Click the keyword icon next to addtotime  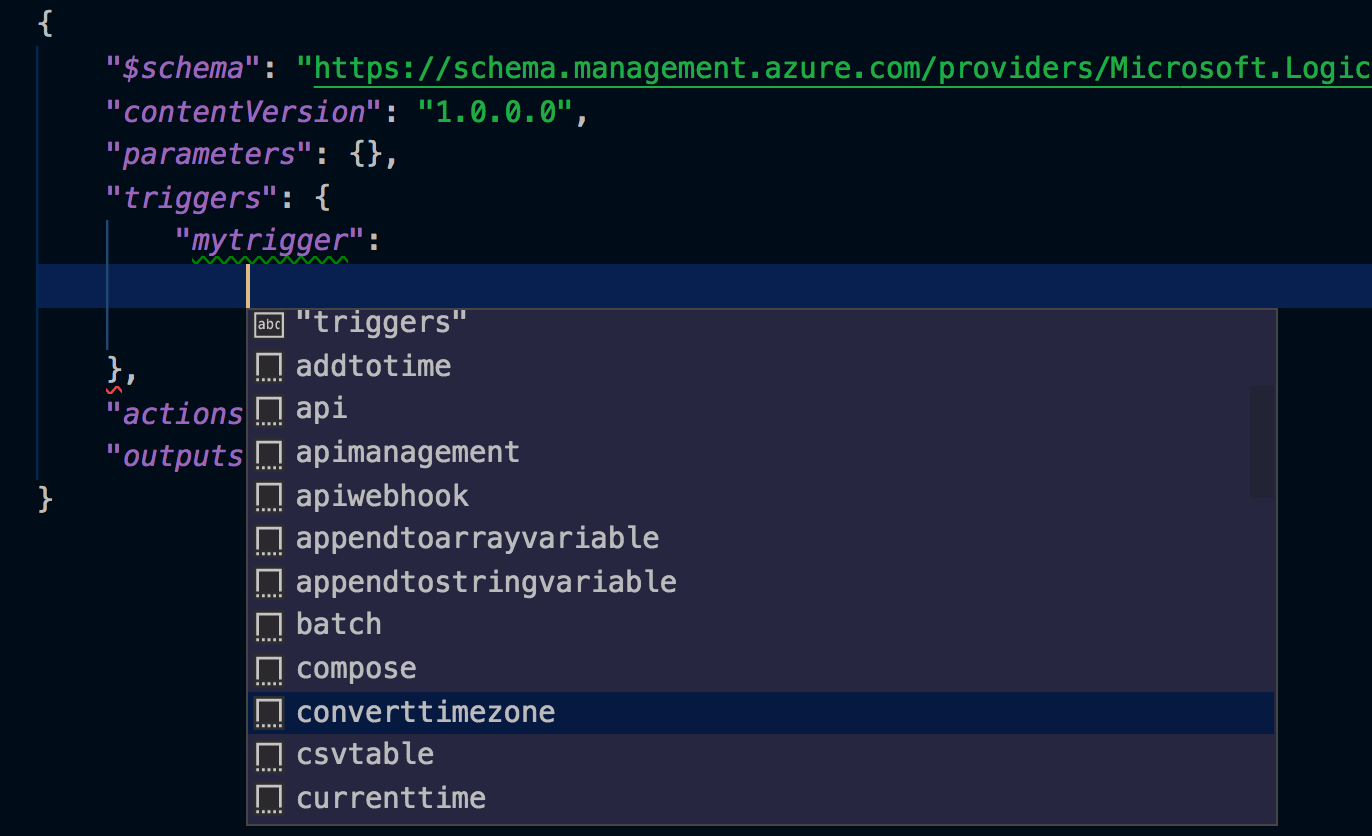click(x=268, y=367)
